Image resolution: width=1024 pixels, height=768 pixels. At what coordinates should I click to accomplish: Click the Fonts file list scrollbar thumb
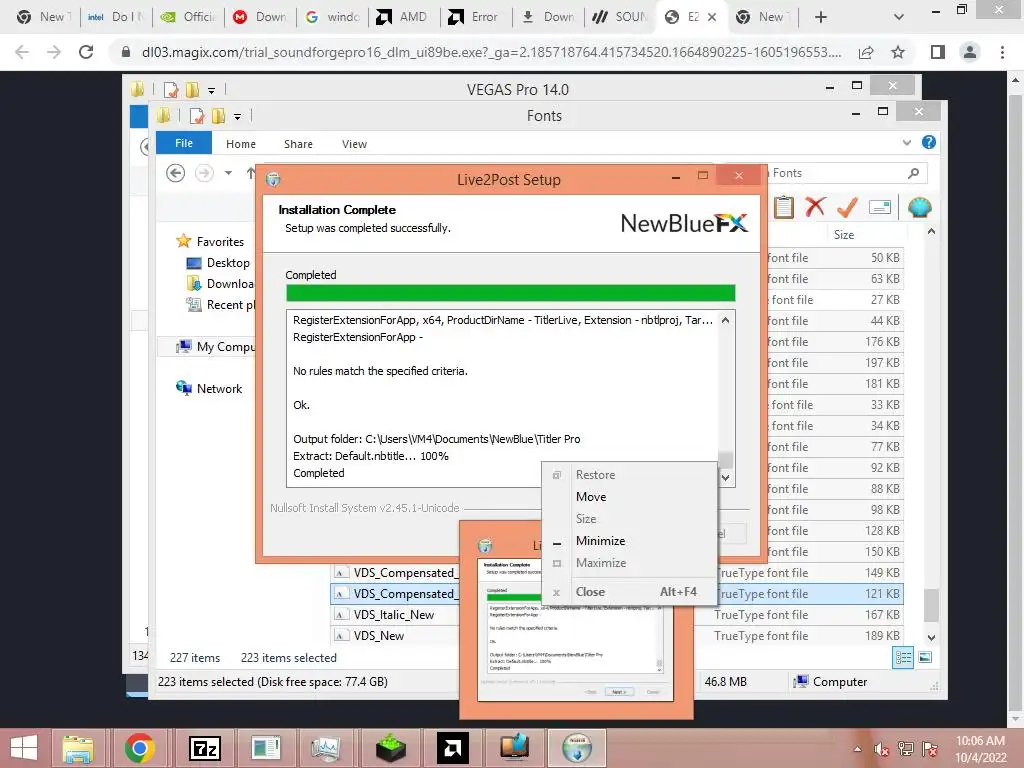click(x=931, y=605)
